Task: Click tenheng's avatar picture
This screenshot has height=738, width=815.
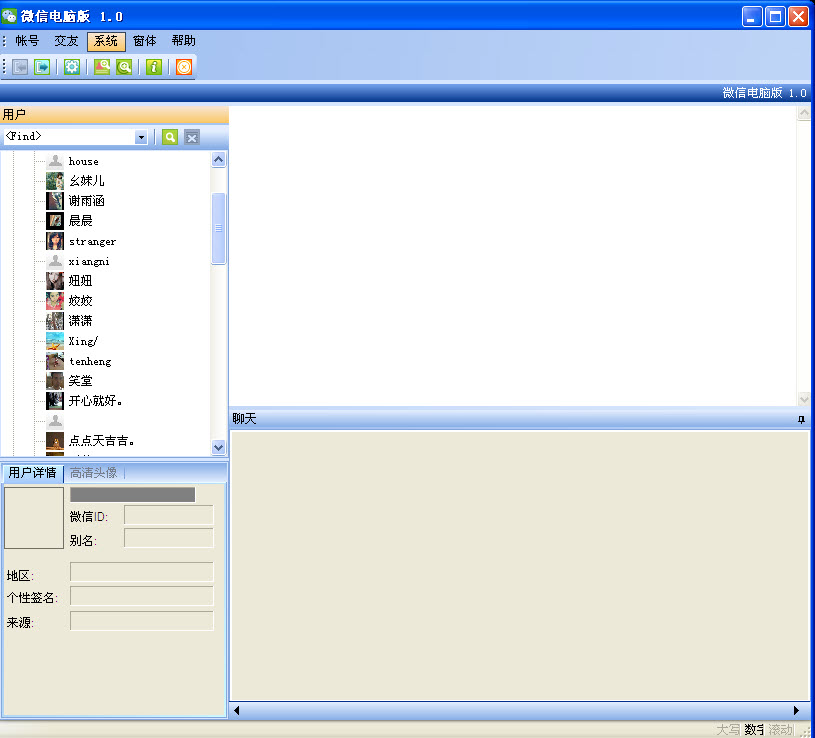Action: tap(55, 361)
